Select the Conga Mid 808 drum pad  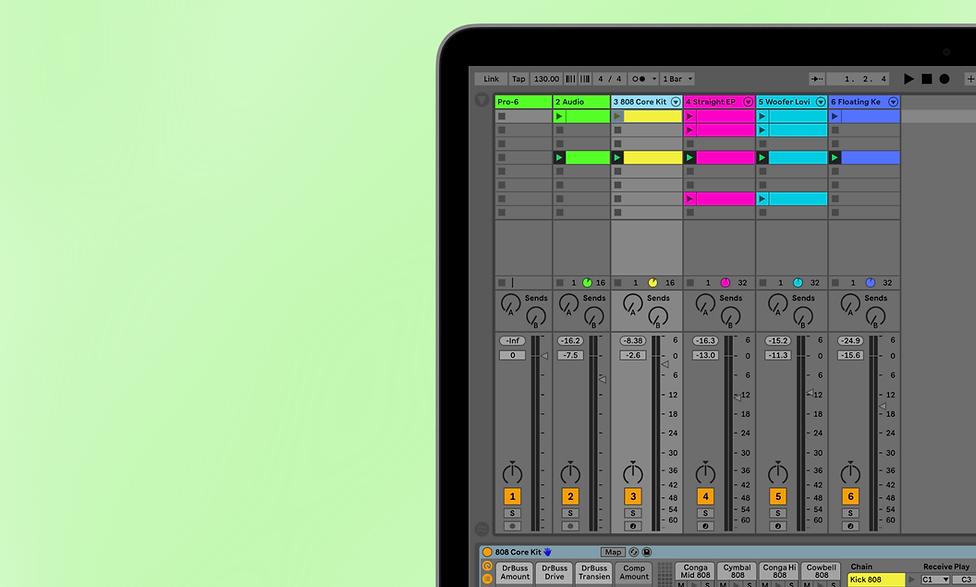(695, 571)
